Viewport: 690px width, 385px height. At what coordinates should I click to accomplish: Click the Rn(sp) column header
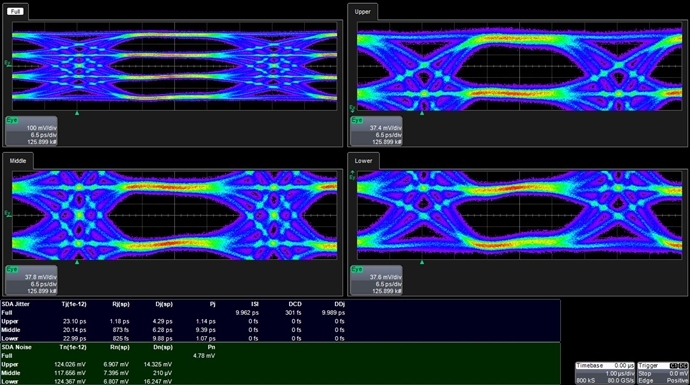point(120,347)
